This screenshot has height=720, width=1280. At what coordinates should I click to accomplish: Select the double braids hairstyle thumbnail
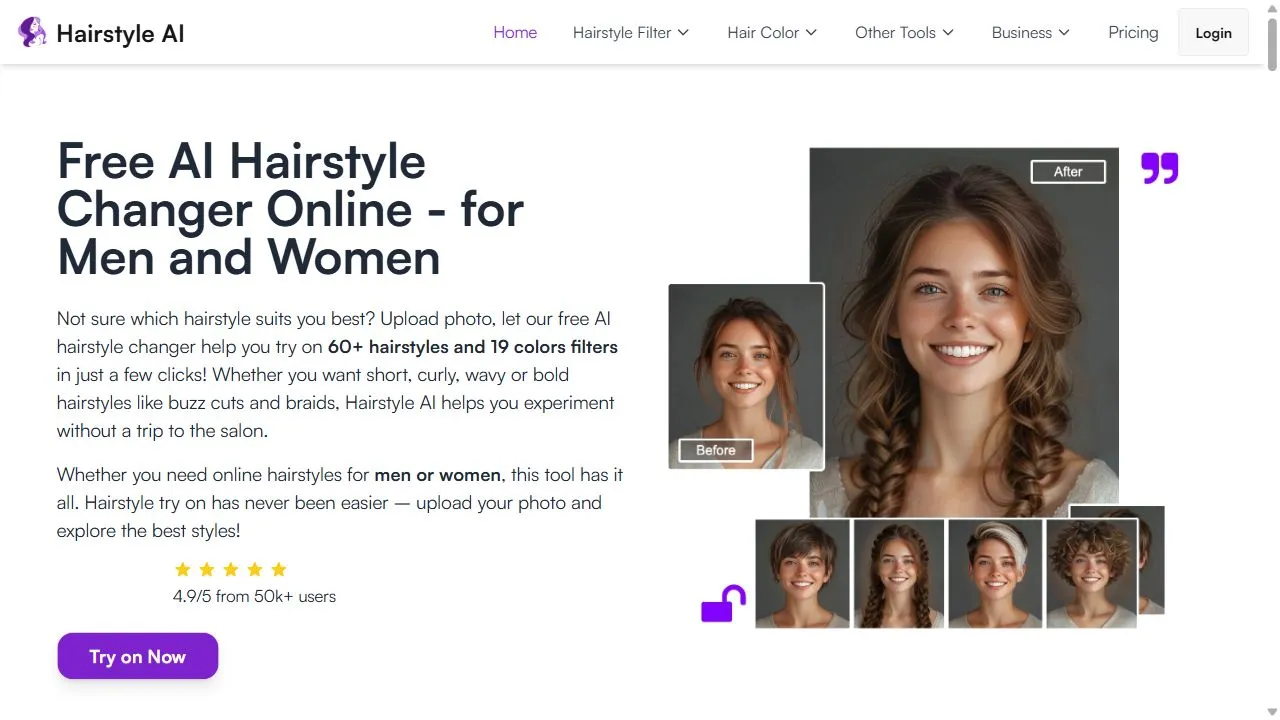pyautogui.click(x=899, y=573)
